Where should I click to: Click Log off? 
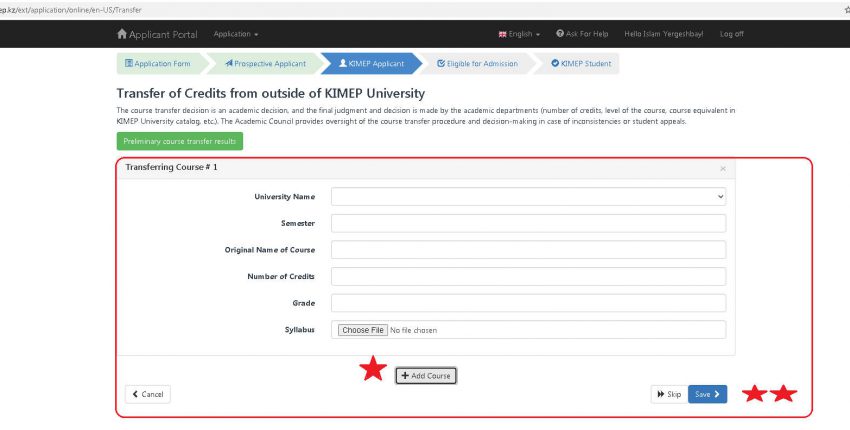point(731,34)
